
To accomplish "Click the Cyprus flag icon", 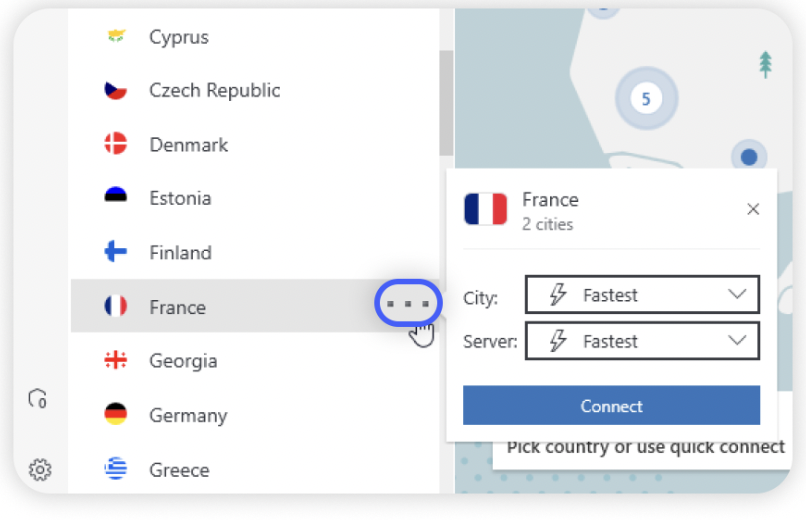I will pos(116,37).
